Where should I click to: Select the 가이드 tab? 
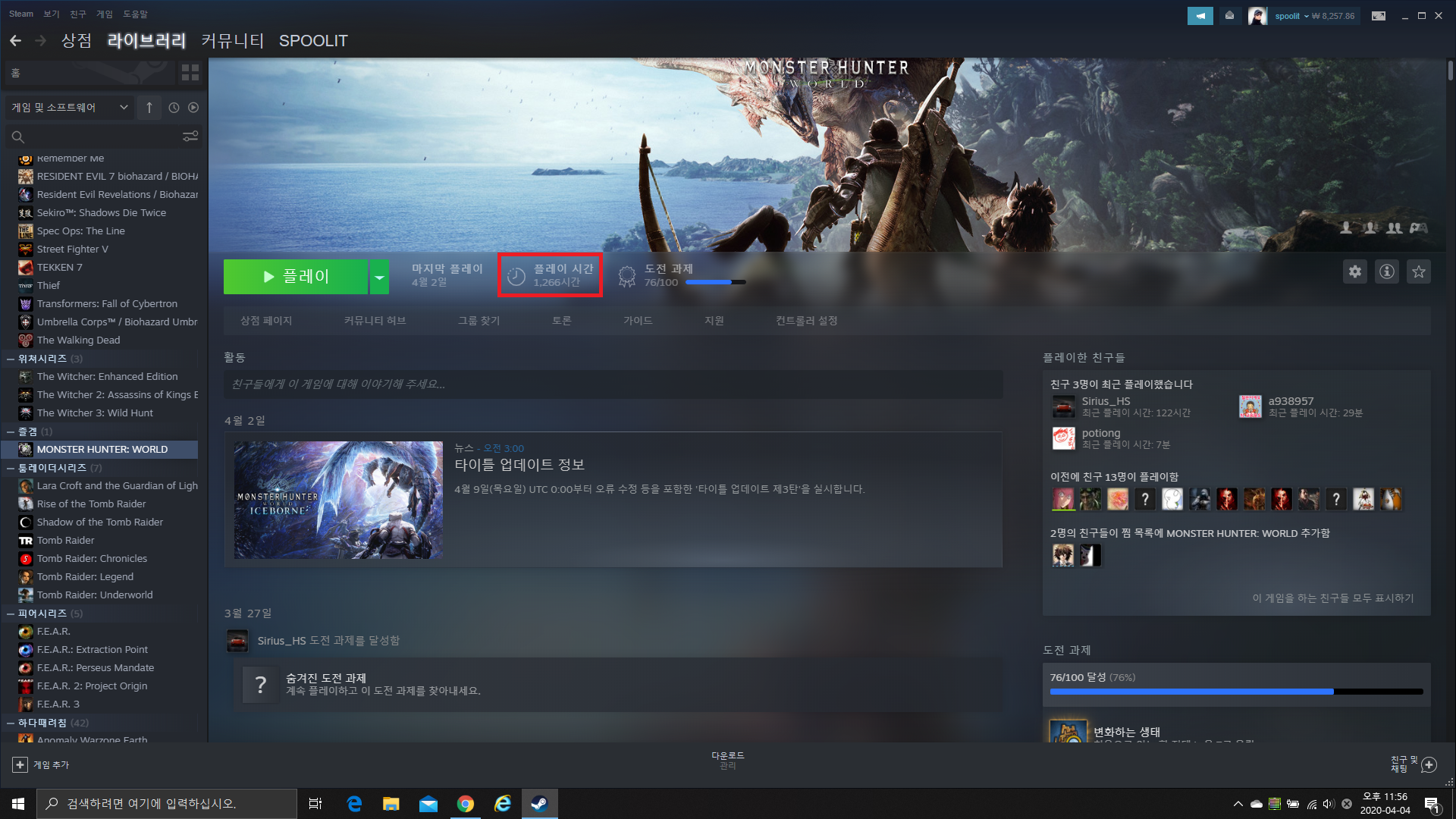click(x=637, y=321)
